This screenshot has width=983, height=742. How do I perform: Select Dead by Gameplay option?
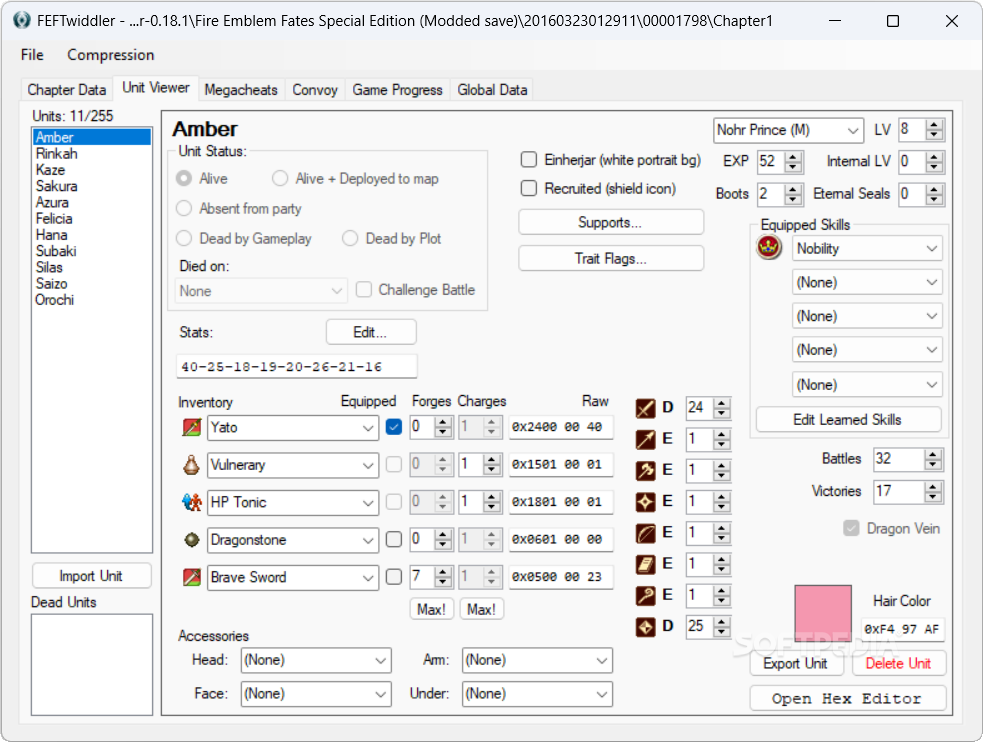(184, 238)
